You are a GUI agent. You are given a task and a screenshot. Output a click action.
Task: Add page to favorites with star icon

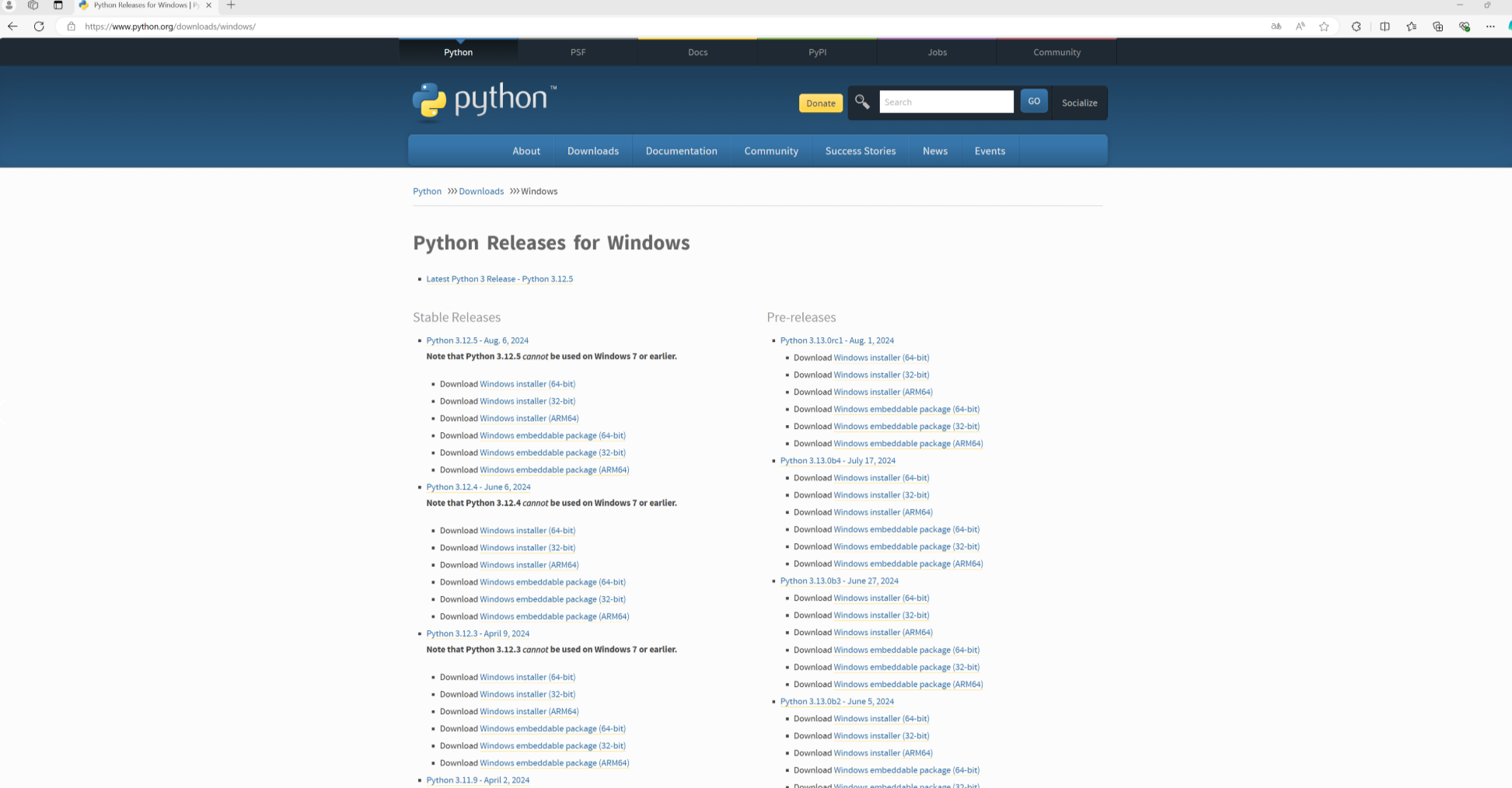pos(1324,26)
